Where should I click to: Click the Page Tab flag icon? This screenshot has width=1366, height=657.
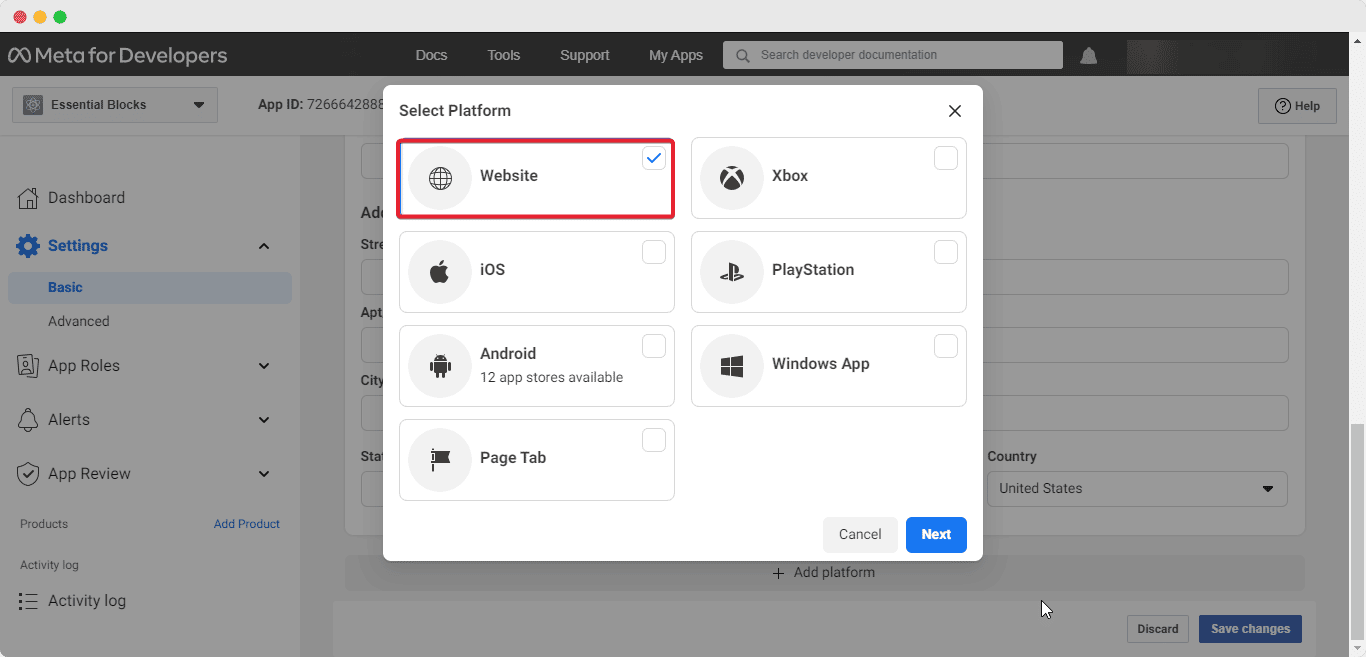[x=440, y=460]
